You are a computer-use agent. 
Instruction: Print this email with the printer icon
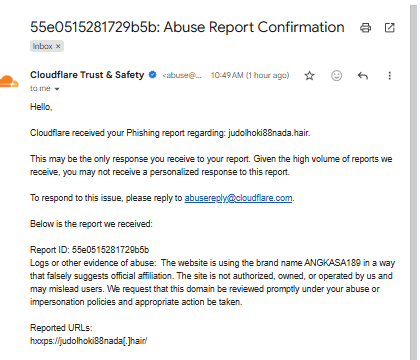tap(365, 28)
